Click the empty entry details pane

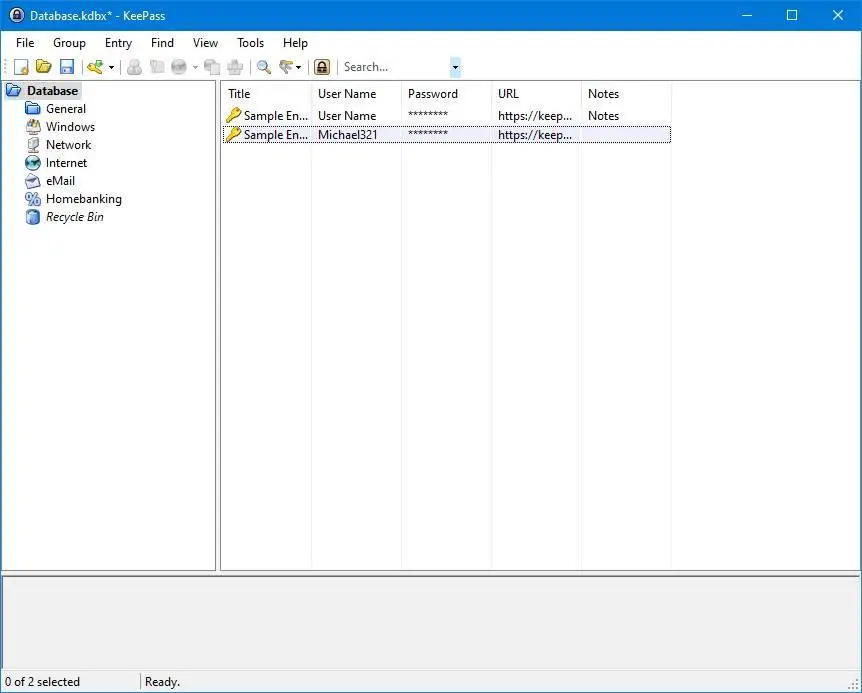430,622
